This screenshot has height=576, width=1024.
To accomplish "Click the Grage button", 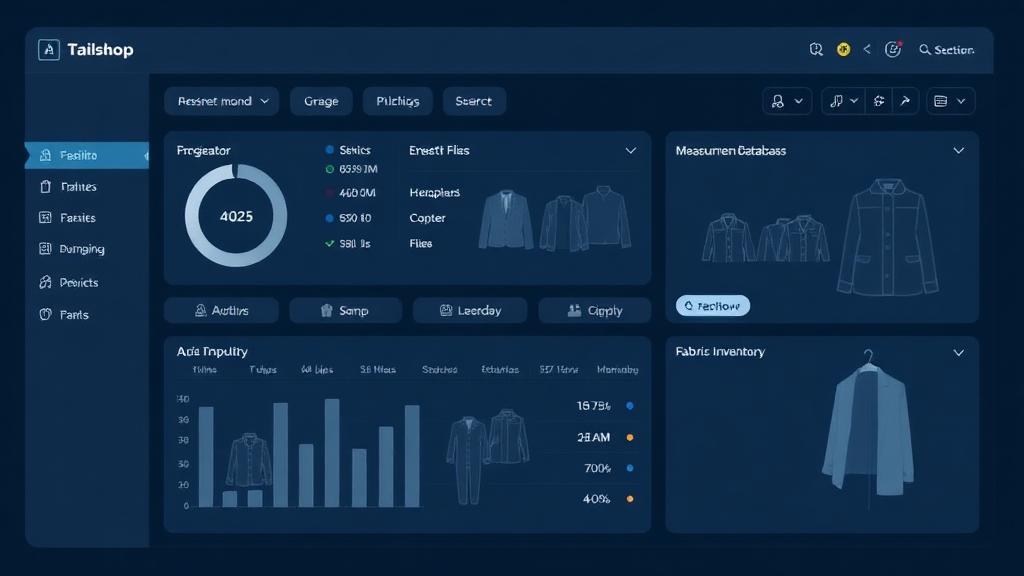I will [320, 100].
